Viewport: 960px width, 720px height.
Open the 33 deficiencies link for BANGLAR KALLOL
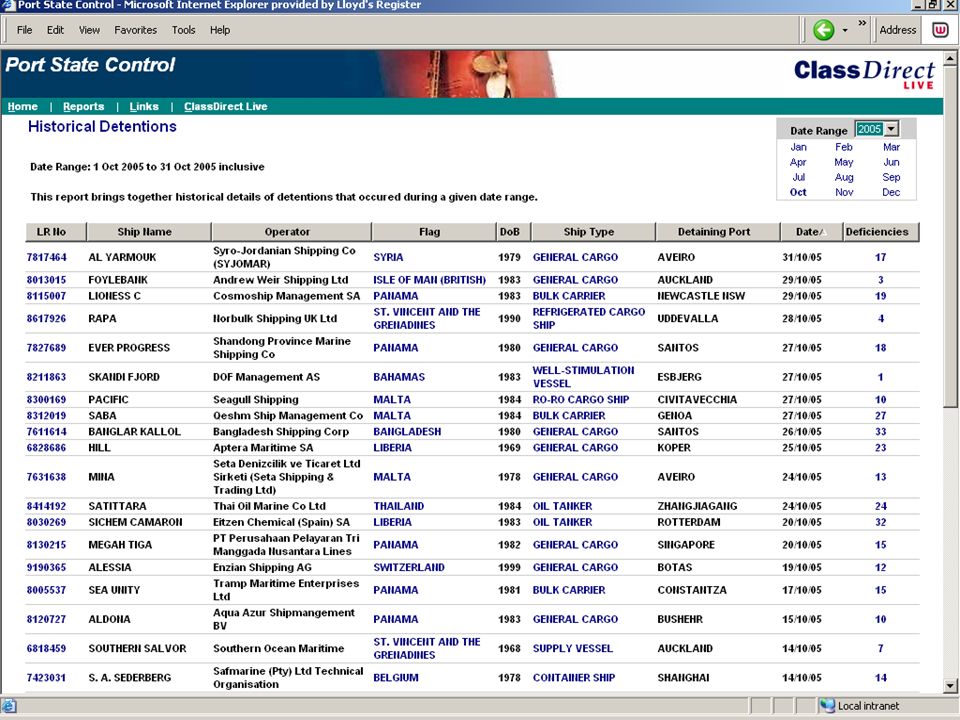click(880, 432)
